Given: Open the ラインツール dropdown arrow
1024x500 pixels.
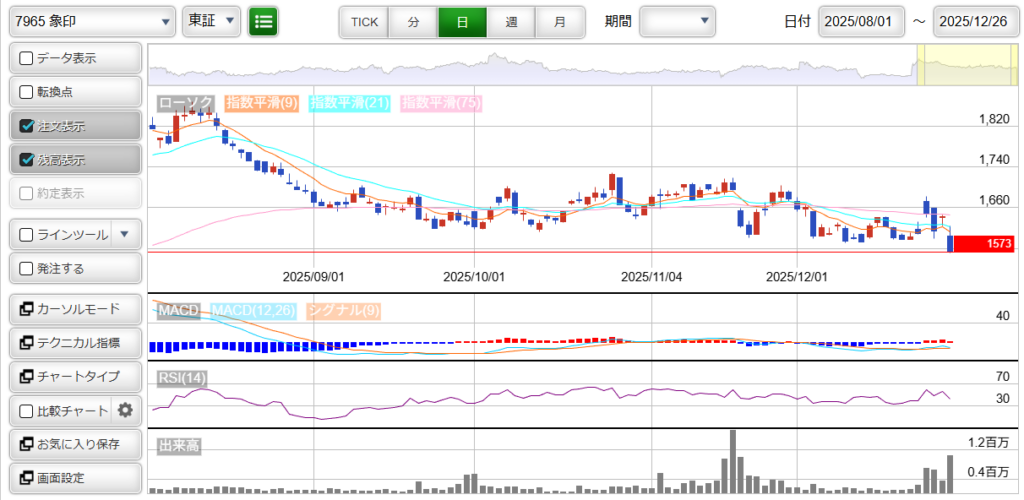Looking at the screenshot, I should click(124, 235).
